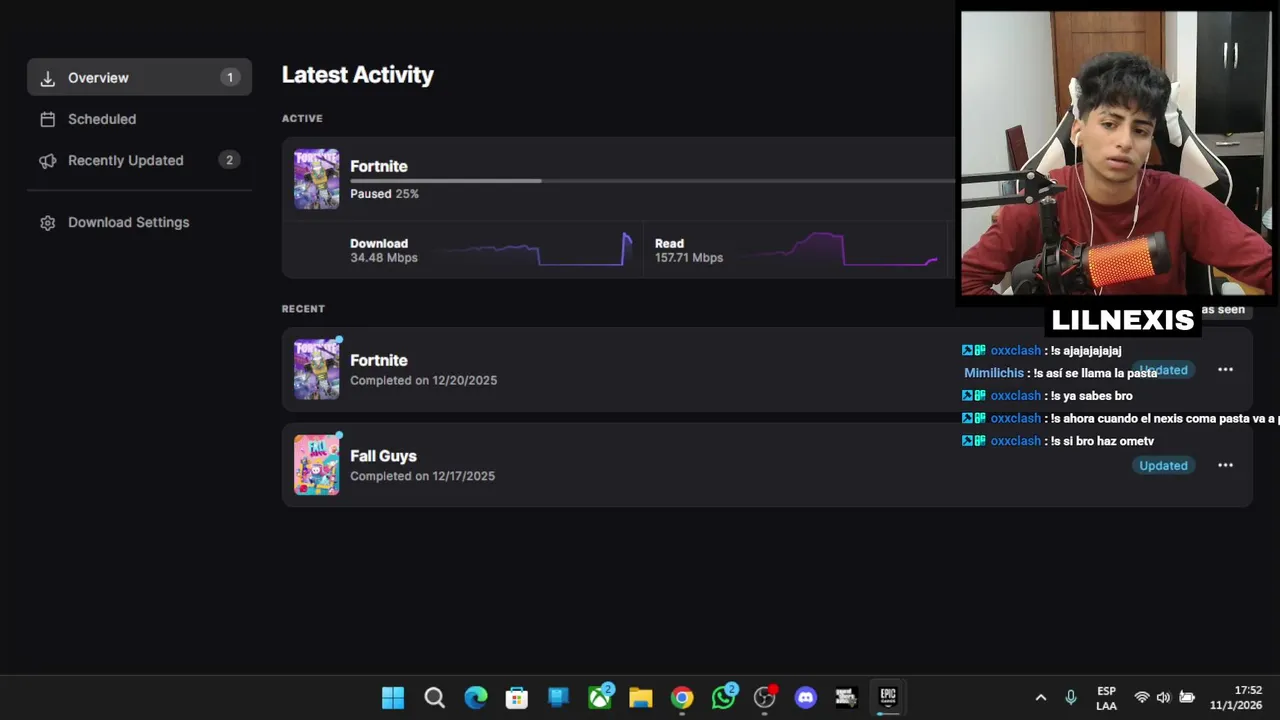The height and width of the screenshot is (720, 1280).
Task: Click "Completed on 12/17/2025" text
Action: coord(422,476)
